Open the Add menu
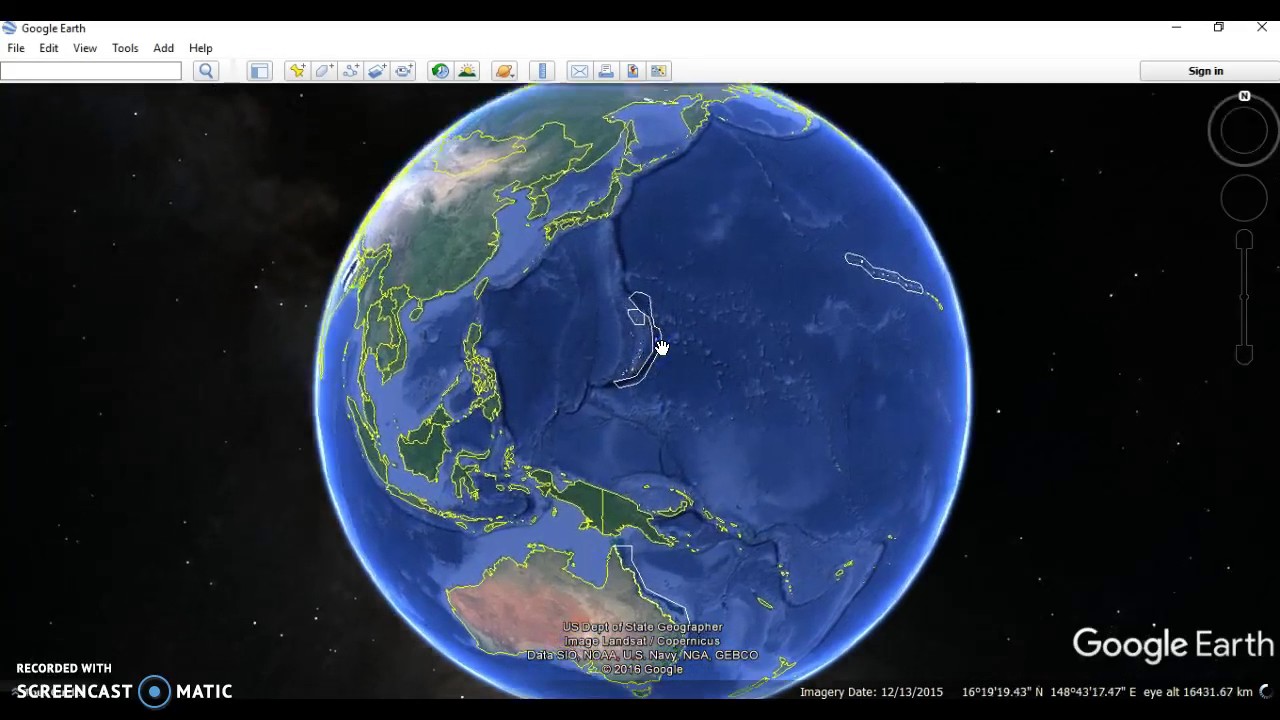 pos(163,48)
